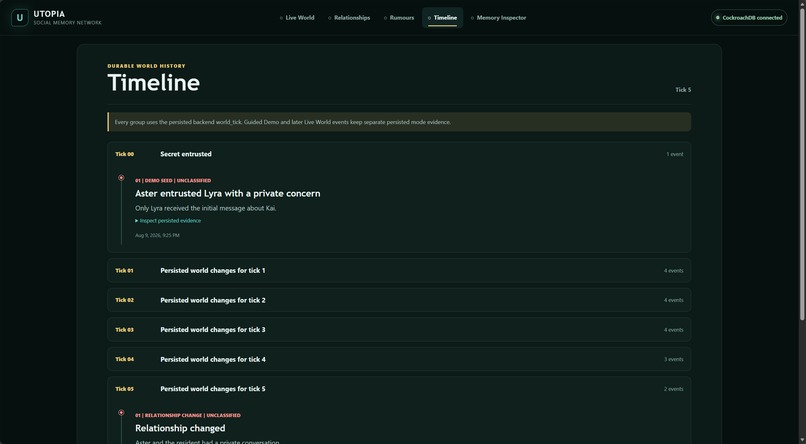Click the "Tick 05" label
This screenshot has height=444, width=806.
coord(124,389)
